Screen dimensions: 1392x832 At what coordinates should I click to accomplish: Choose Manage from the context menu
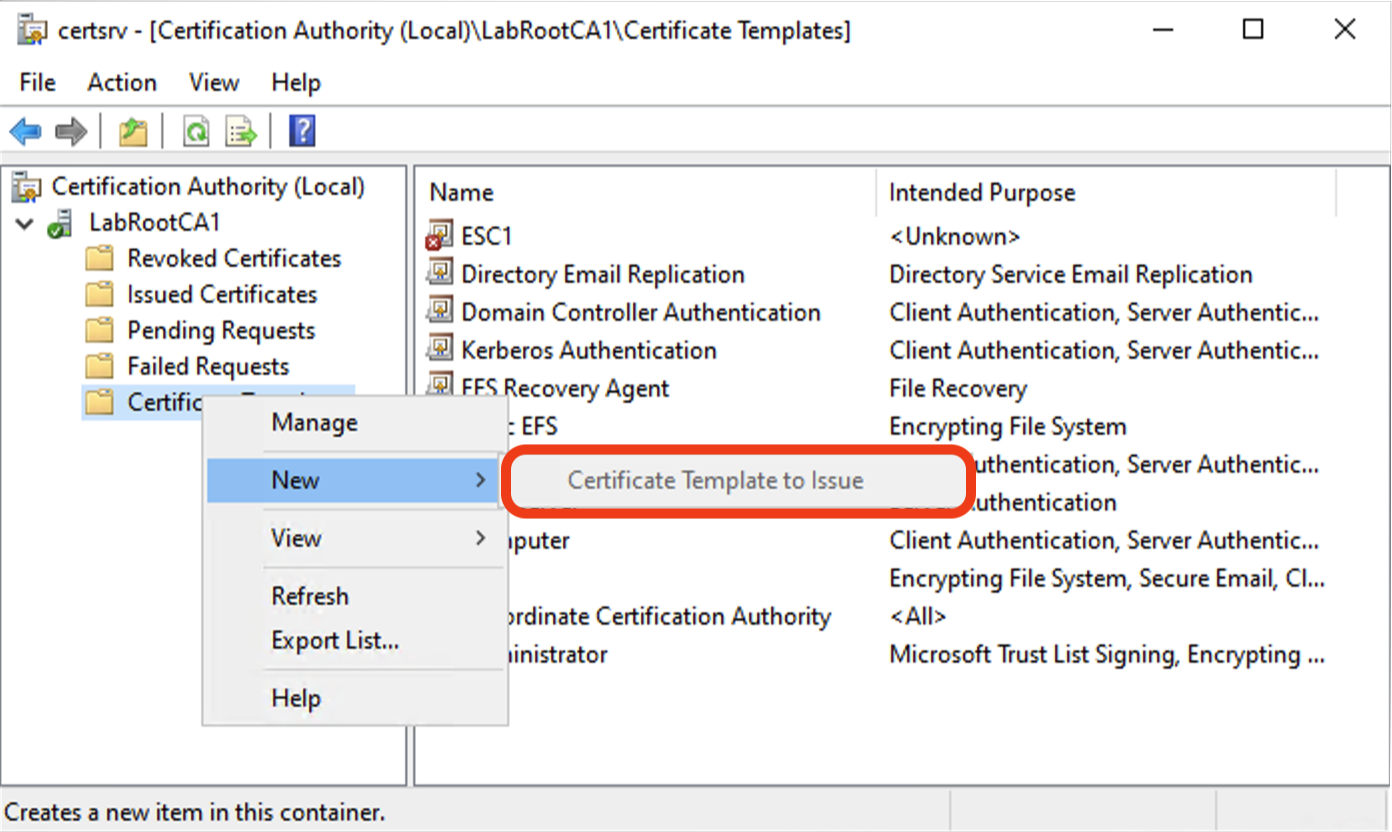point(314,423)
